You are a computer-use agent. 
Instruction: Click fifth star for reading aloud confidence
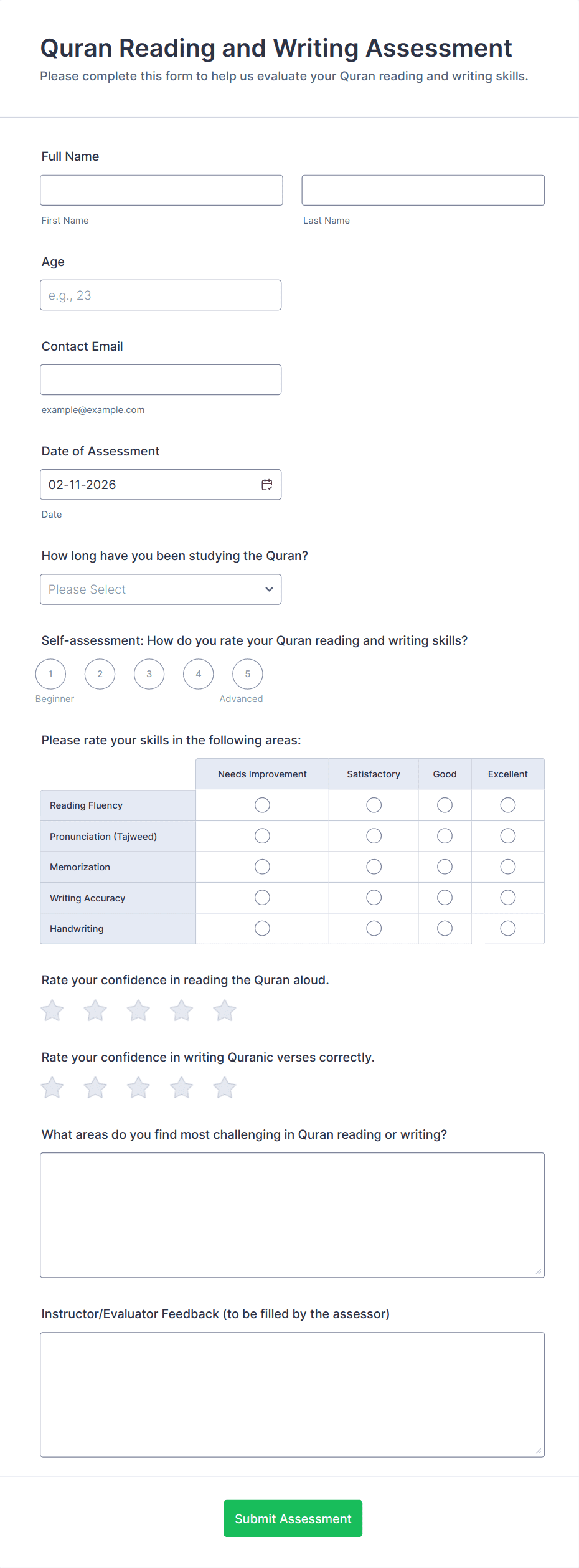pyautogui.click(x=225, y=1010)
